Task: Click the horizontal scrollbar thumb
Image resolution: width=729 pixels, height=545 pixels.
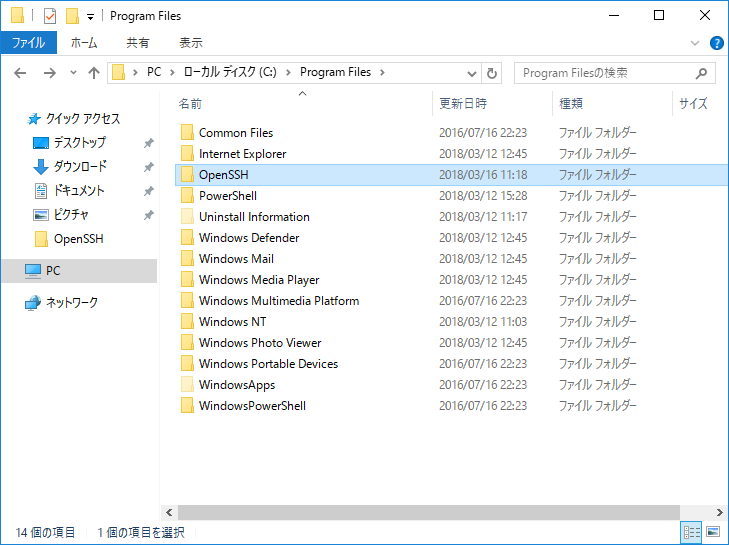Action: click(429, 512)
